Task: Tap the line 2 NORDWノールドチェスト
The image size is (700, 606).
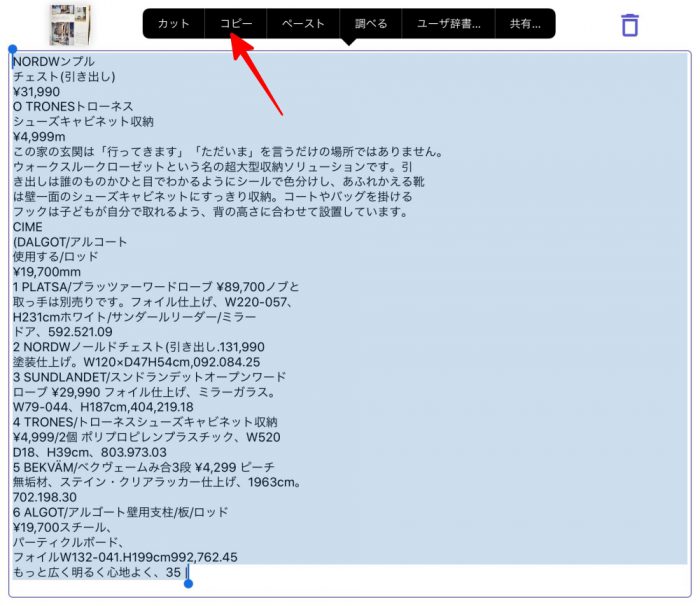Action: pyautogui.click(x=139, y=347)
